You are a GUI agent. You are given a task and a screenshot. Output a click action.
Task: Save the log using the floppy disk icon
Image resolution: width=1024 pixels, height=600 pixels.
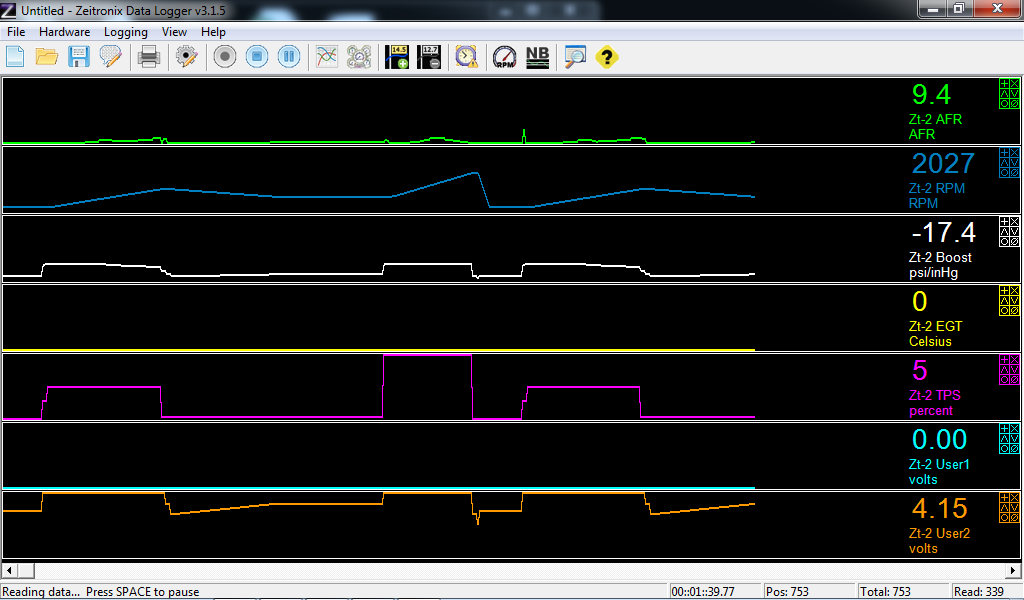coord(79,57)
